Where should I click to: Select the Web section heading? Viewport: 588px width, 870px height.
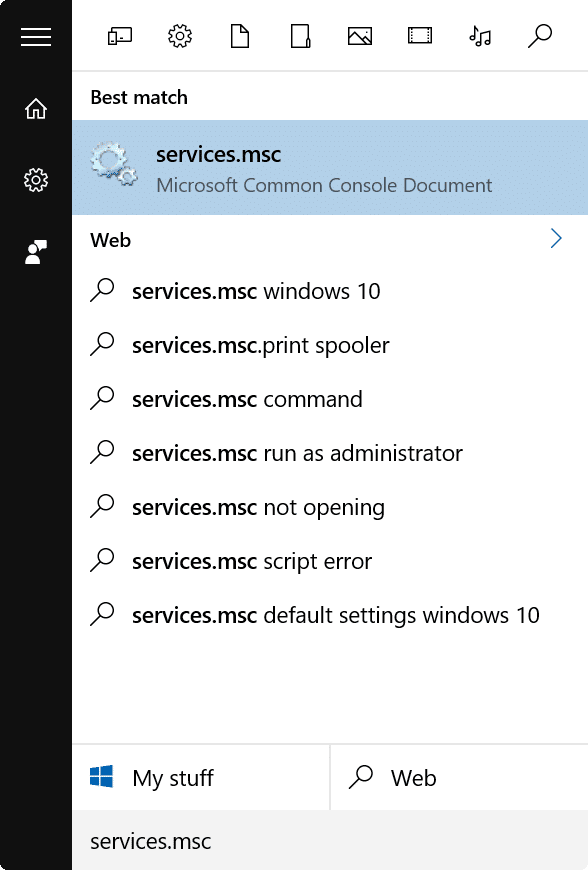pyautogui.click(x=111, y=240)
